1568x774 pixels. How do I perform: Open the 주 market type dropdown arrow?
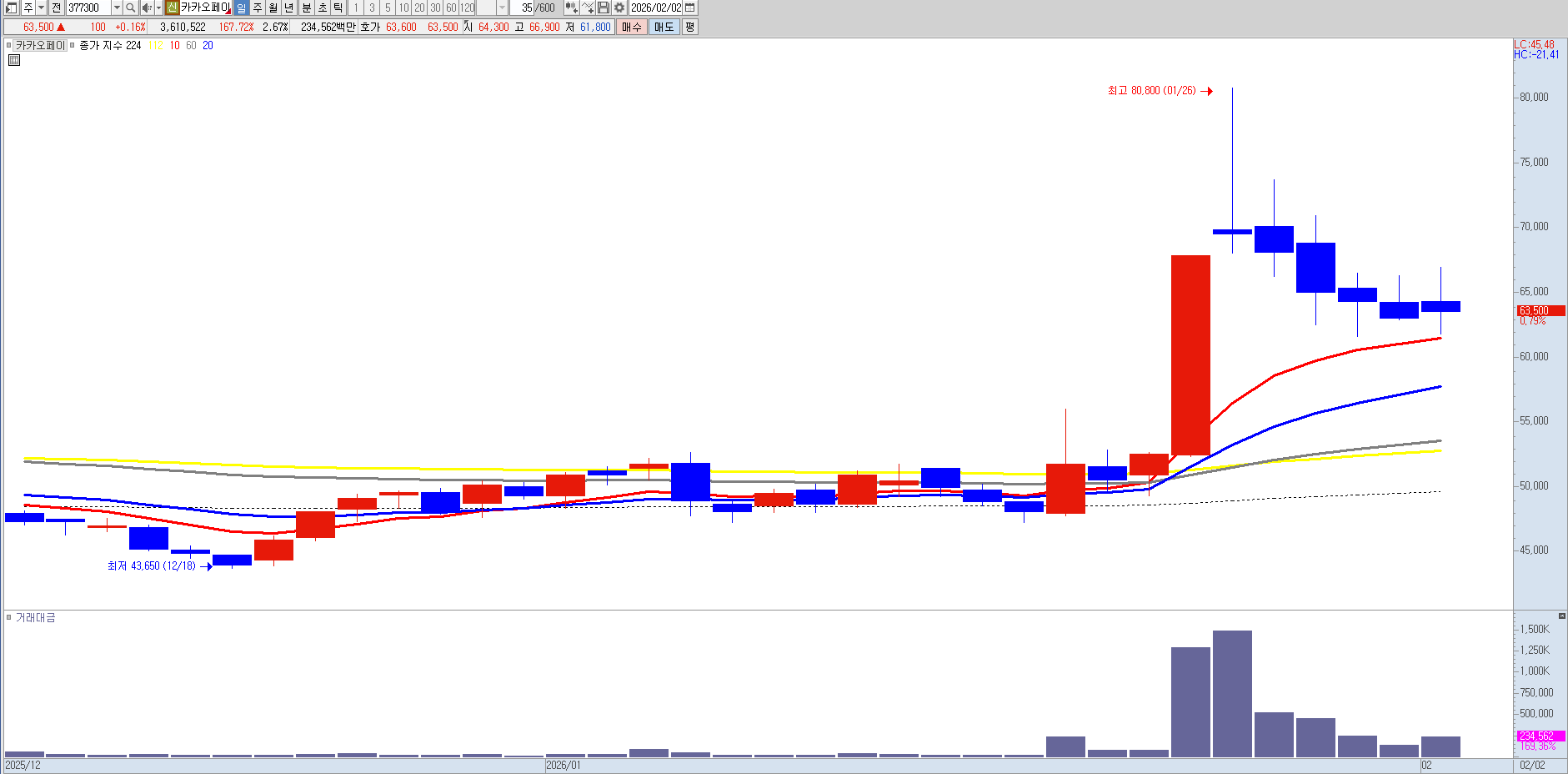(x=41, y=8)
